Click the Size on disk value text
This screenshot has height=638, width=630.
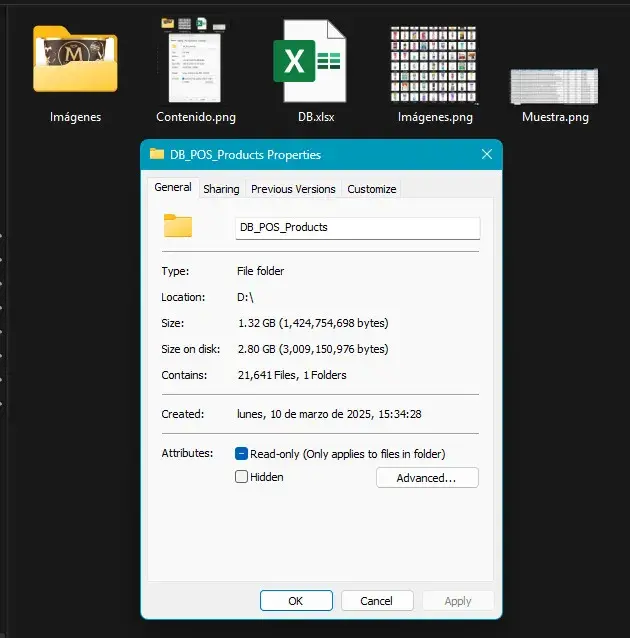tap(311, 349)
